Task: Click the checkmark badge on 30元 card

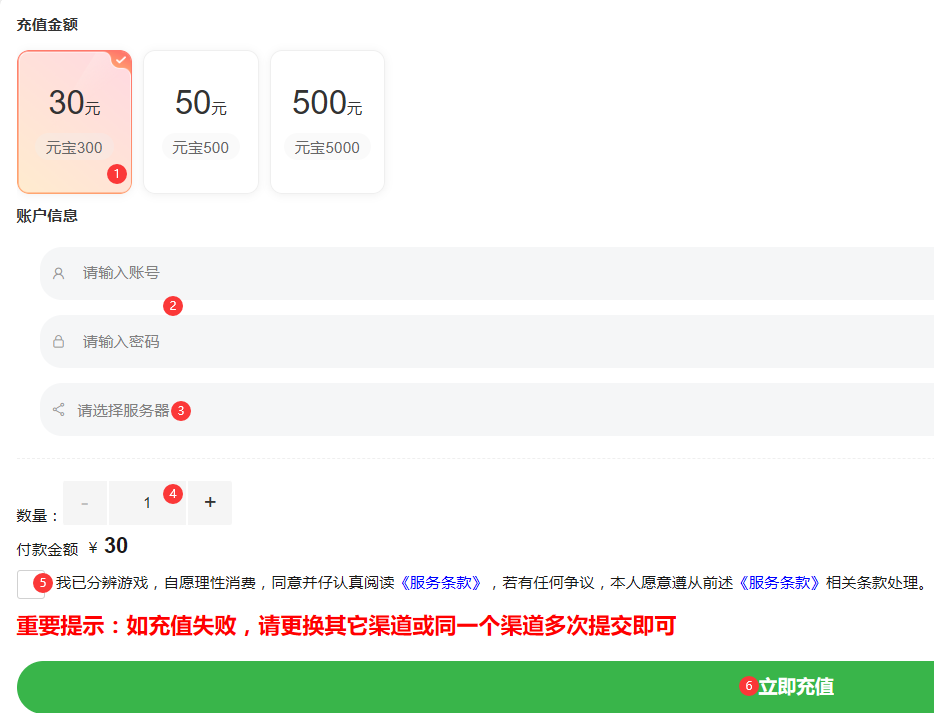Action: click(x=121, y=60)
